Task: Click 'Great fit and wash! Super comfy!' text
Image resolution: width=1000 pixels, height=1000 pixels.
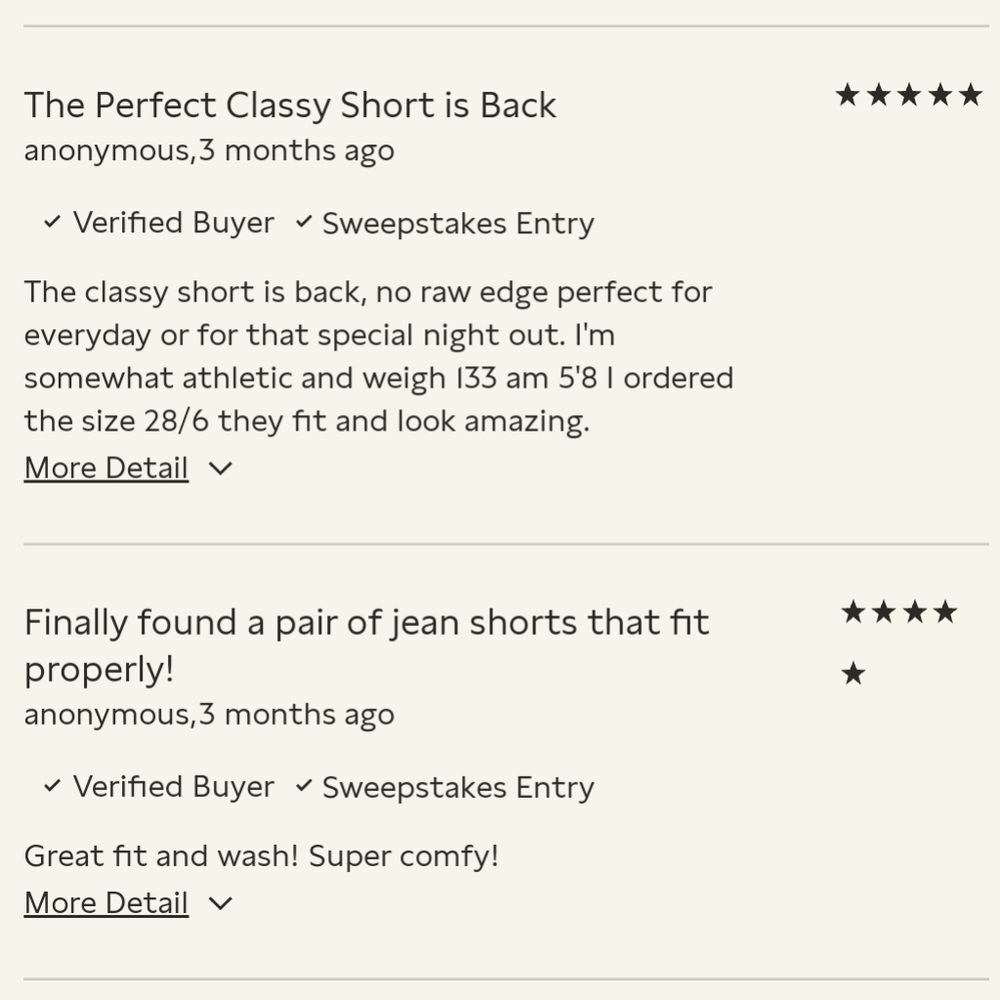Action: tap(261, 856)
